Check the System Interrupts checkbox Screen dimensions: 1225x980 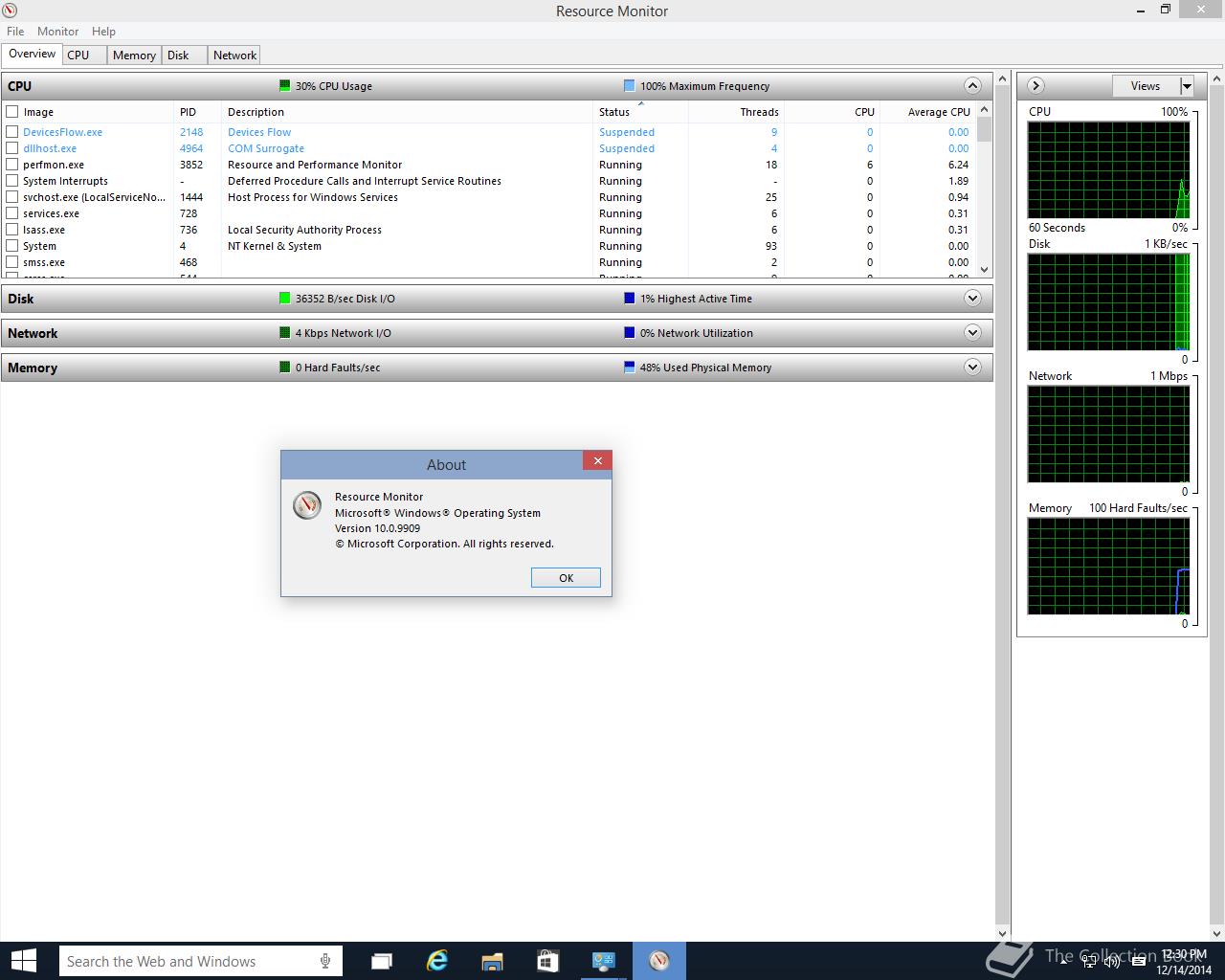coord(12,181)
